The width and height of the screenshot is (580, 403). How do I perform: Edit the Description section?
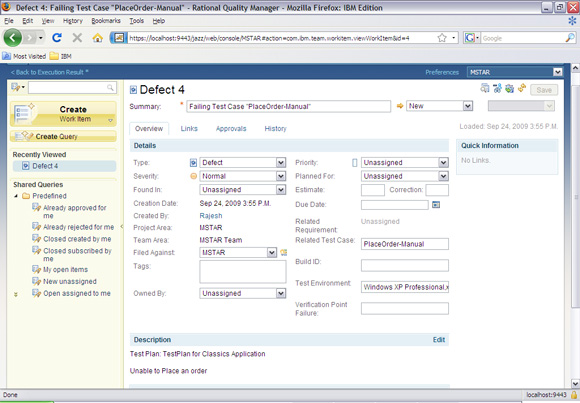click(x=439, y=339)
